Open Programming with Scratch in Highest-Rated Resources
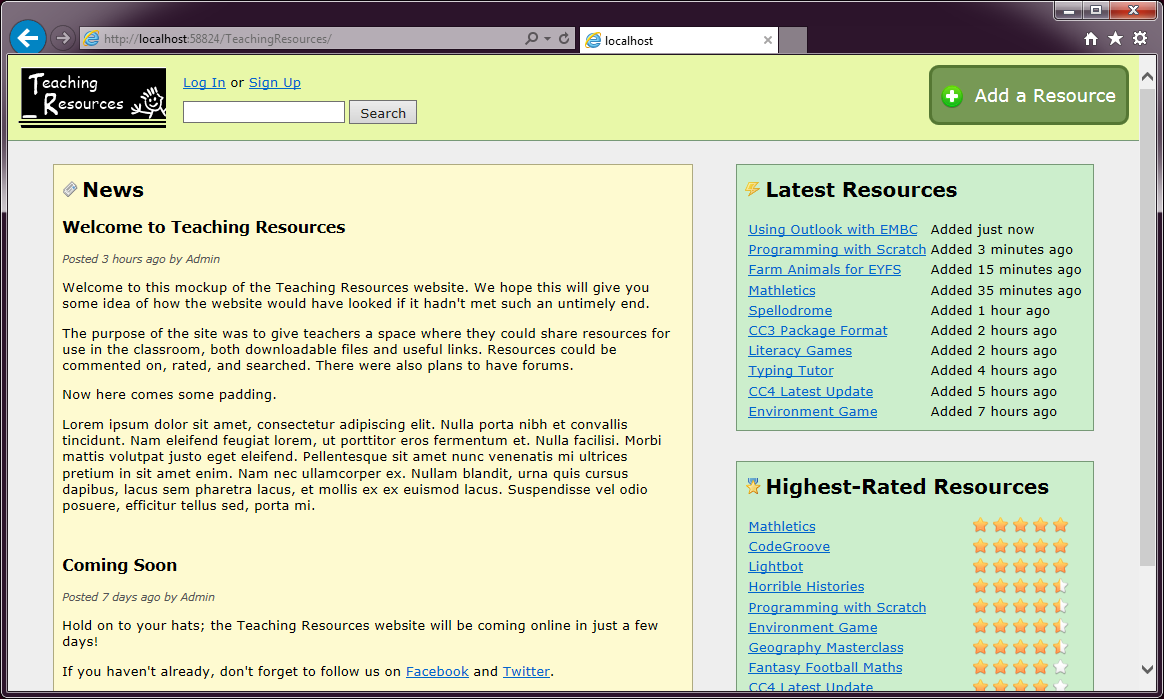The width and height of the screenshot is (1164, 699). point(837,607)
